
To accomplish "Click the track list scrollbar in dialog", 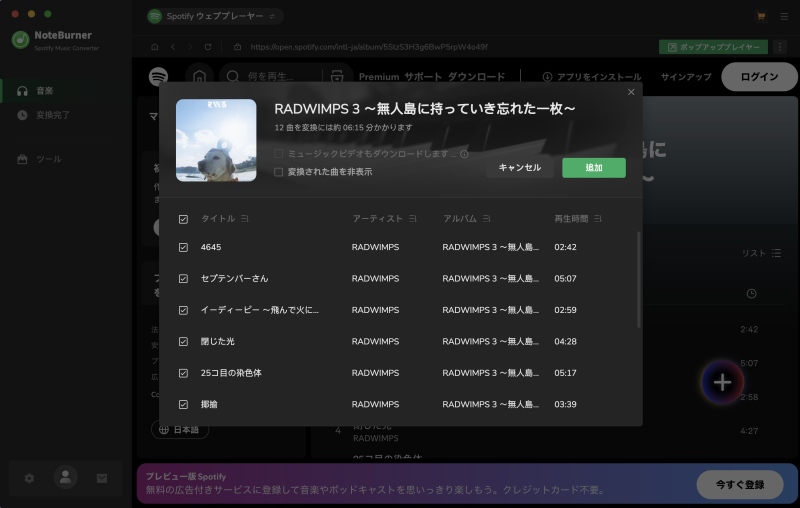I will click(x=638, y=280).
